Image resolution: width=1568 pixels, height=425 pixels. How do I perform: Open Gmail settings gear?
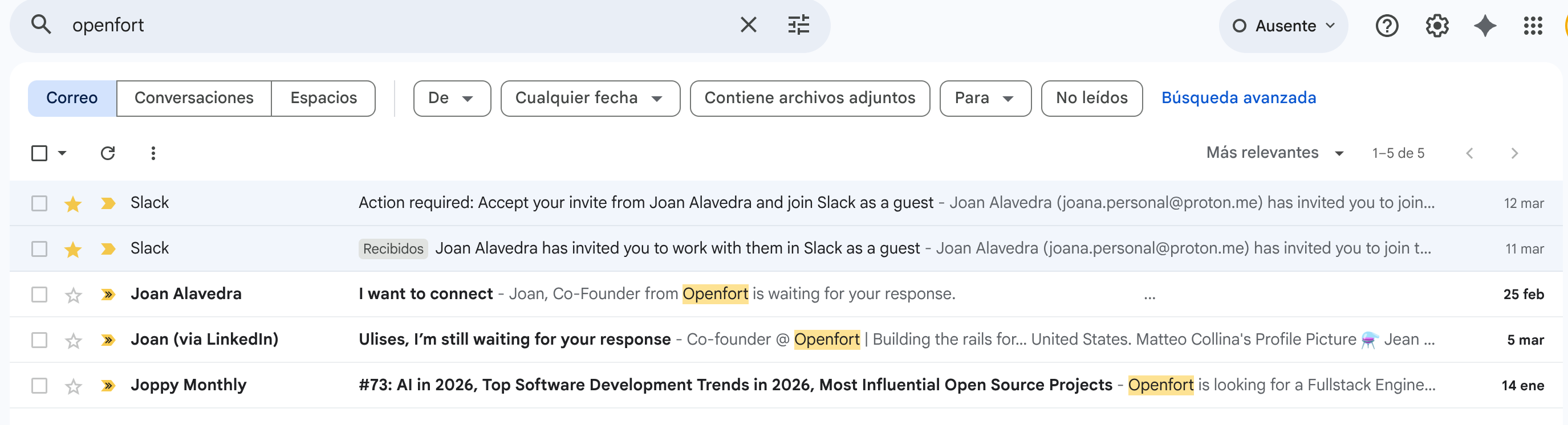point(1436,26)
